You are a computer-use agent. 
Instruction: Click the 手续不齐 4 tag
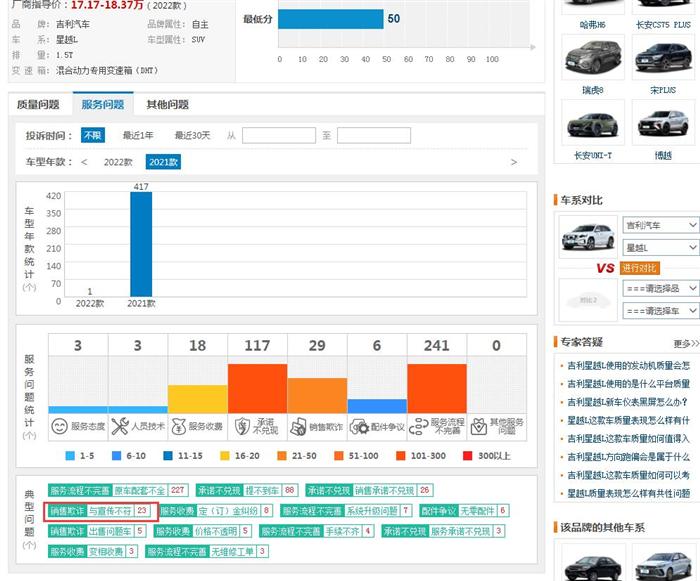pyautogui.click(x=317, y=531)
